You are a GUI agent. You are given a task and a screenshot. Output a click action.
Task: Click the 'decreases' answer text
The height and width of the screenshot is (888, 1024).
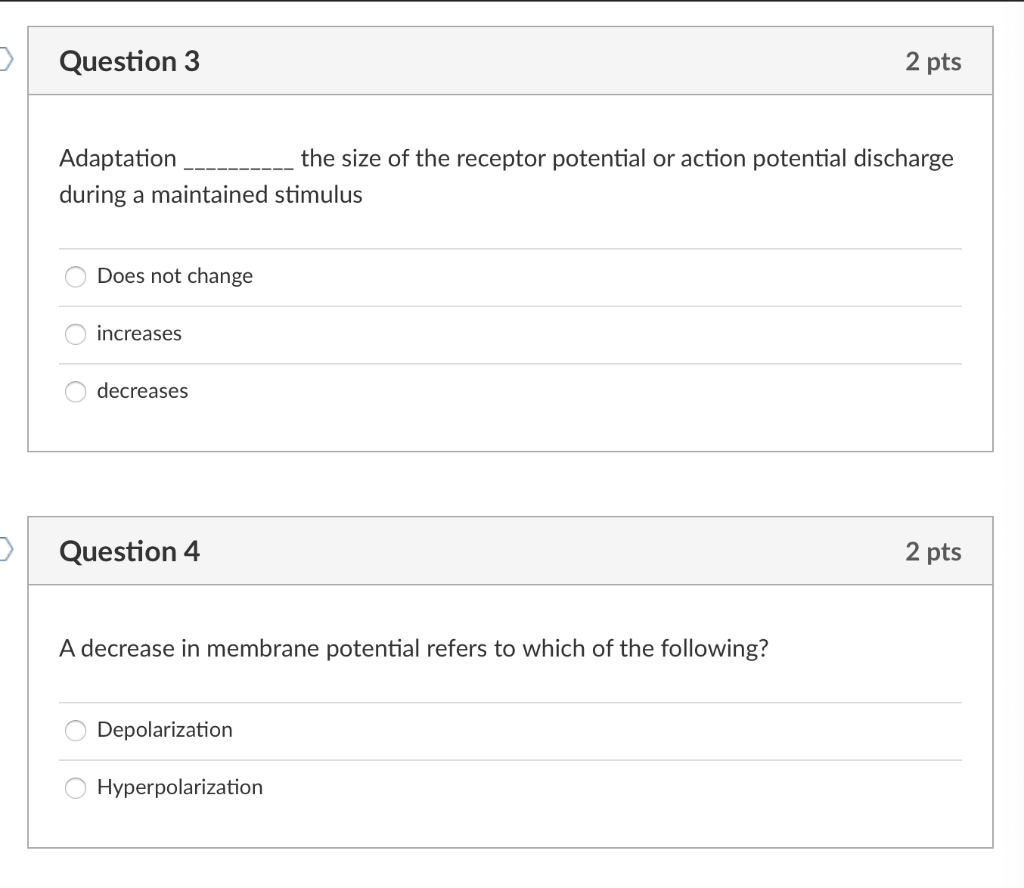pyautogui.click(x=142, y=391)
